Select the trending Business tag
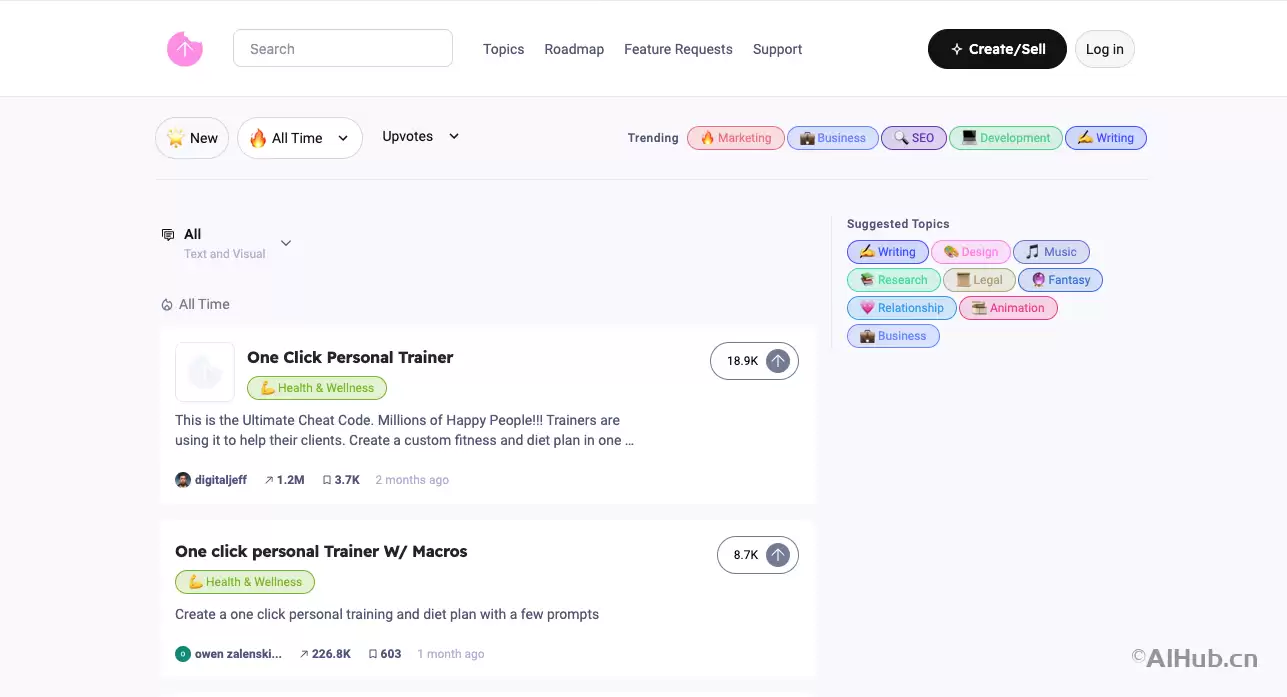 tap(833, 138)
